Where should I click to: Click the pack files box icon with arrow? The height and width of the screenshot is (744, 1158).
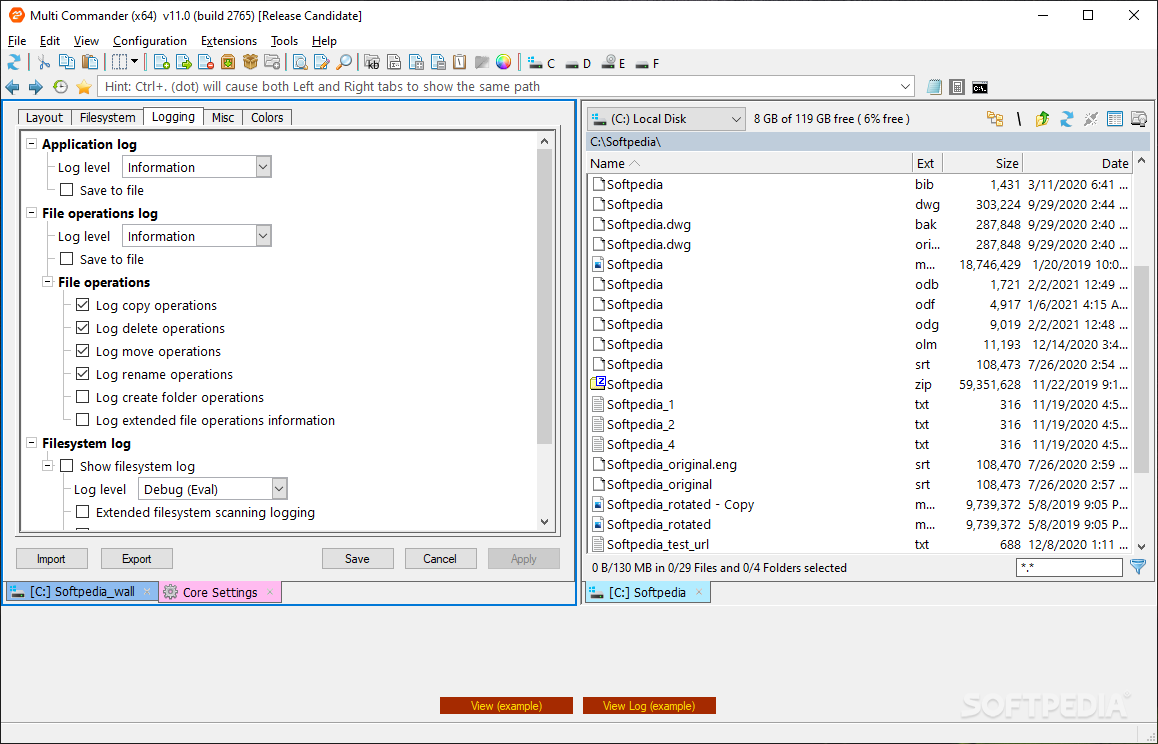pyautogui.click(x=228, y=63)
